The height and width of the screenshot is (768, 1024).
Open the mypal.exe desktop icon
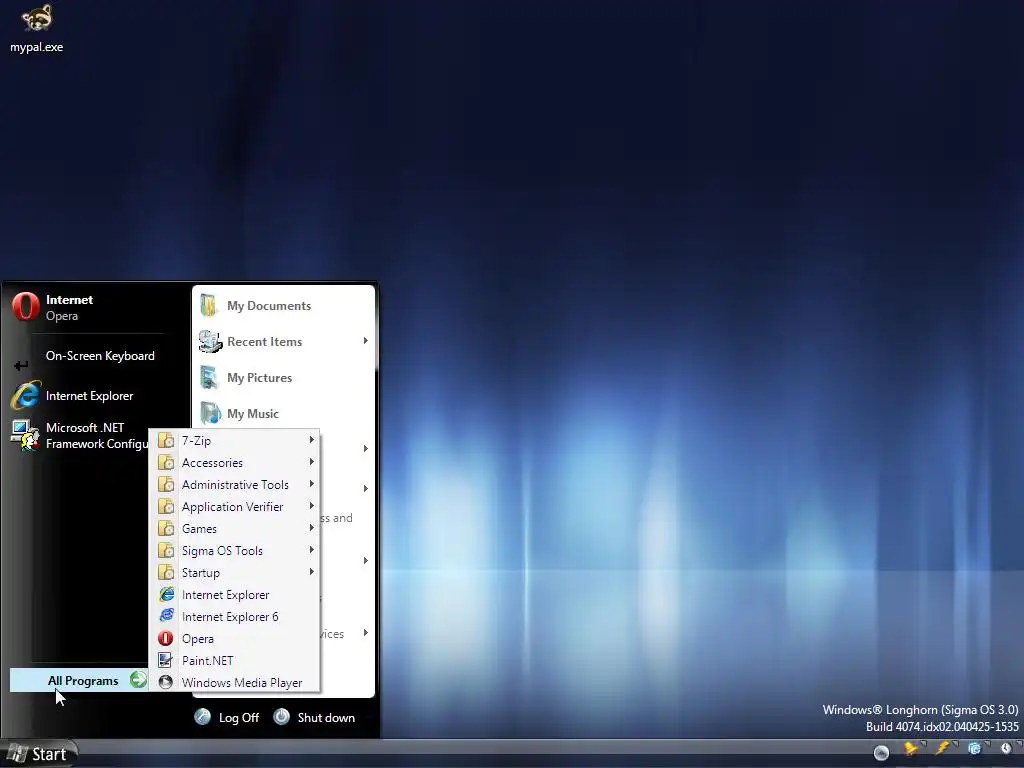(x=37, y=29)
